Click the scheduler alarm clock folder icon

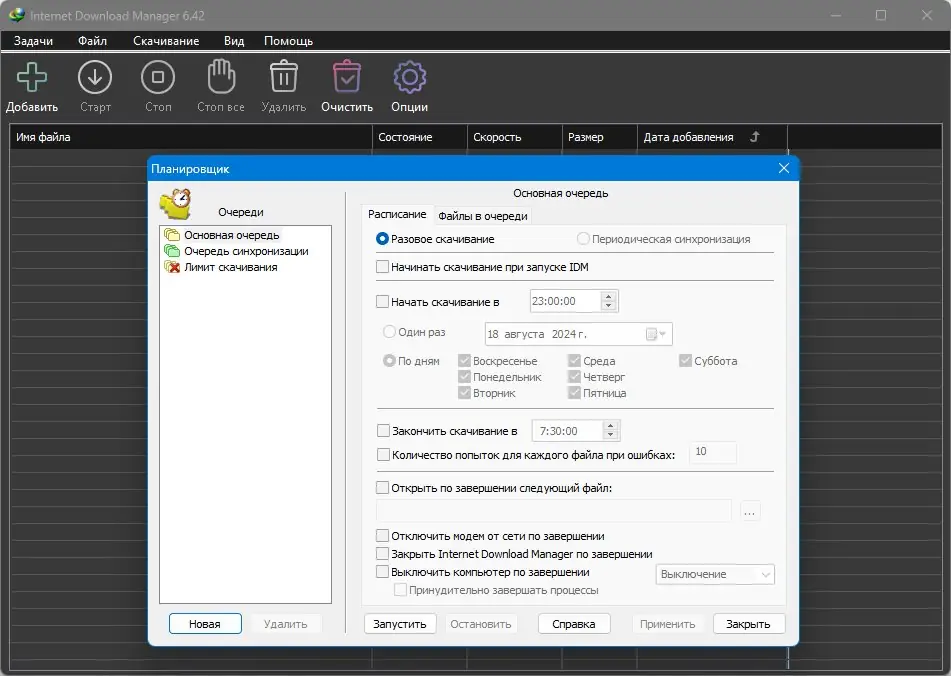pos(176,204)
